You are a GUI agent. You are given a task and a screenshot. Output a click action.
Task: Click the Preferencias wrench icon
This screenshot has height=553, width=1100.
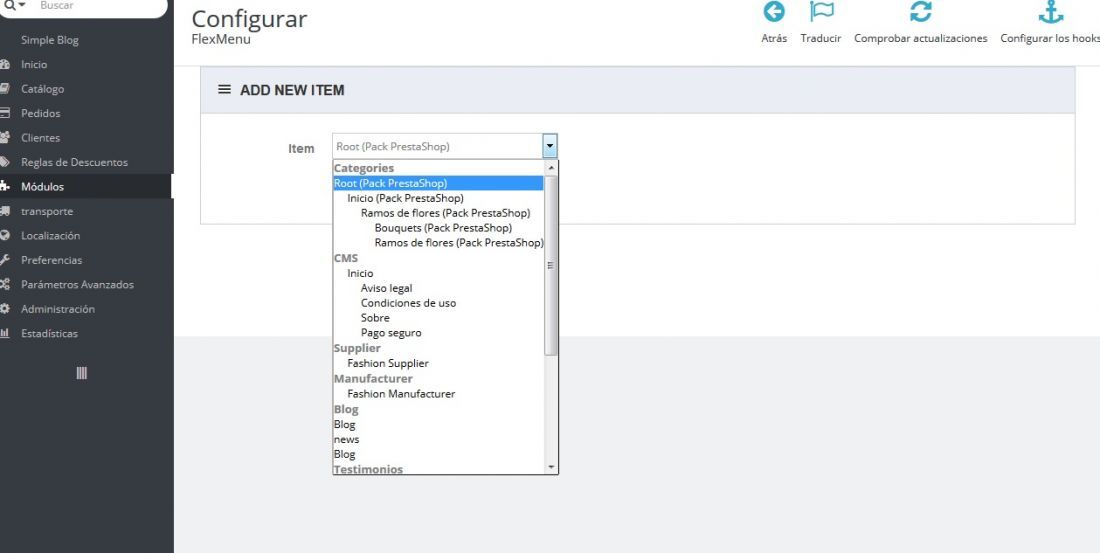(5, 260)
